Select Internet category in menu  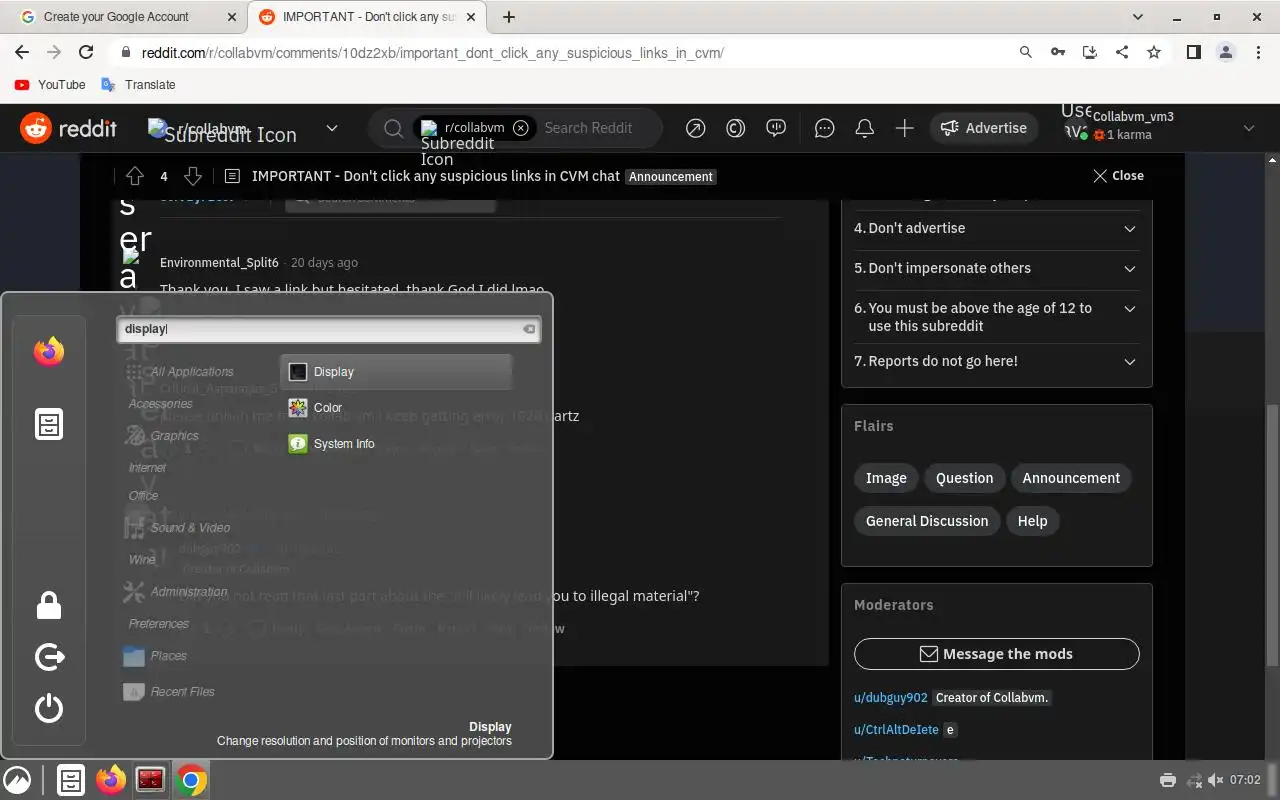[x=147, y=468]
